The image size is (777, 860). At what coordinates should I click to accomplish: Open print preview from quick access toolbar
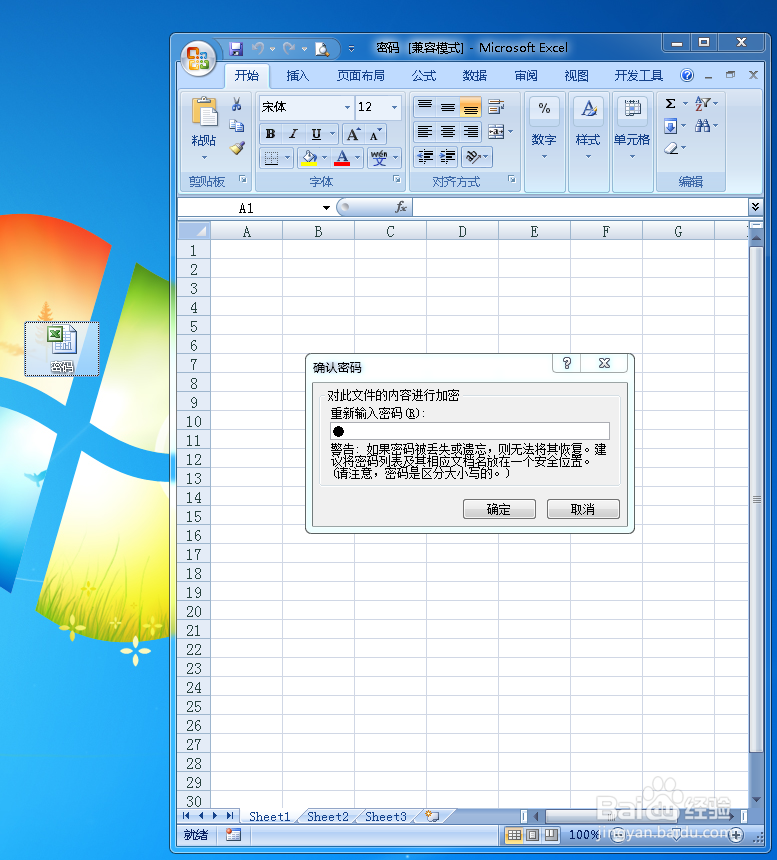[322, 49]
